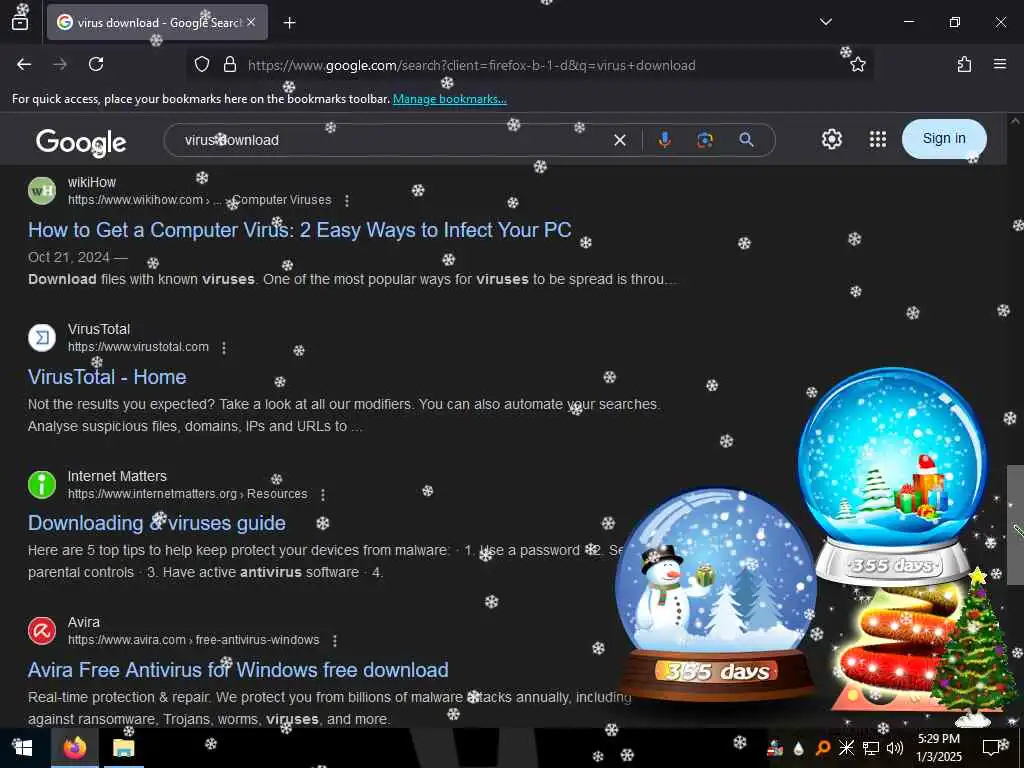The height and width of the screenshot is (768, 1024).
Task: Click the Internet Matters site name text
Action: [x=118, y=476]
